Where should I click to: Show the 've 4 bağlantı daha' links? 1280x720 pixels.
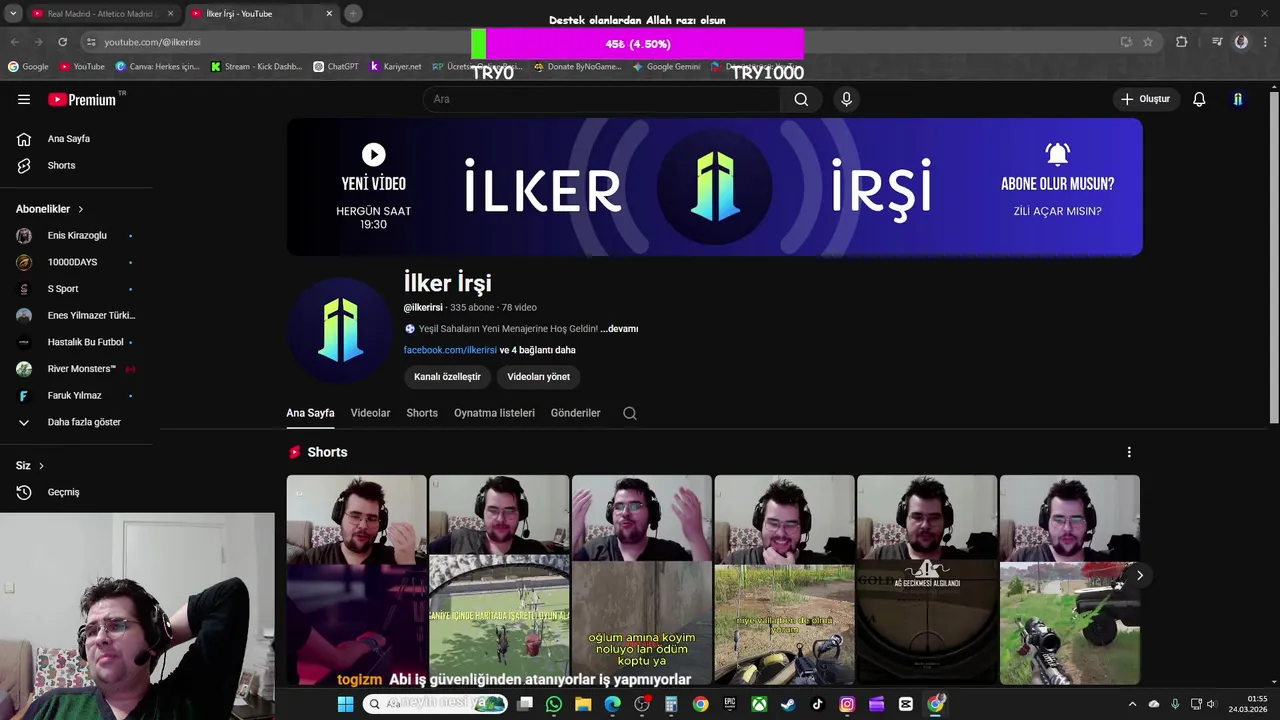[537, 350]
